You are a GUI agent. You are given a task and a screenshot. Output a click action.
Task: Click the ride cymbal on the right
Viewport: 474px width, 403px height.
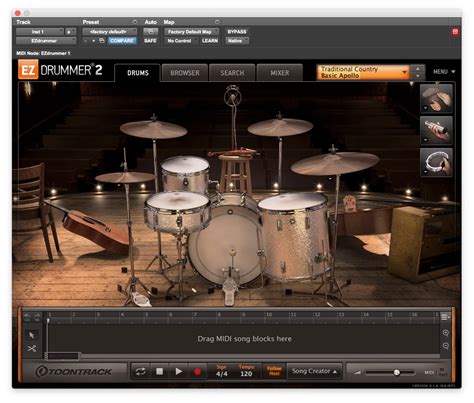coord(334,163)
